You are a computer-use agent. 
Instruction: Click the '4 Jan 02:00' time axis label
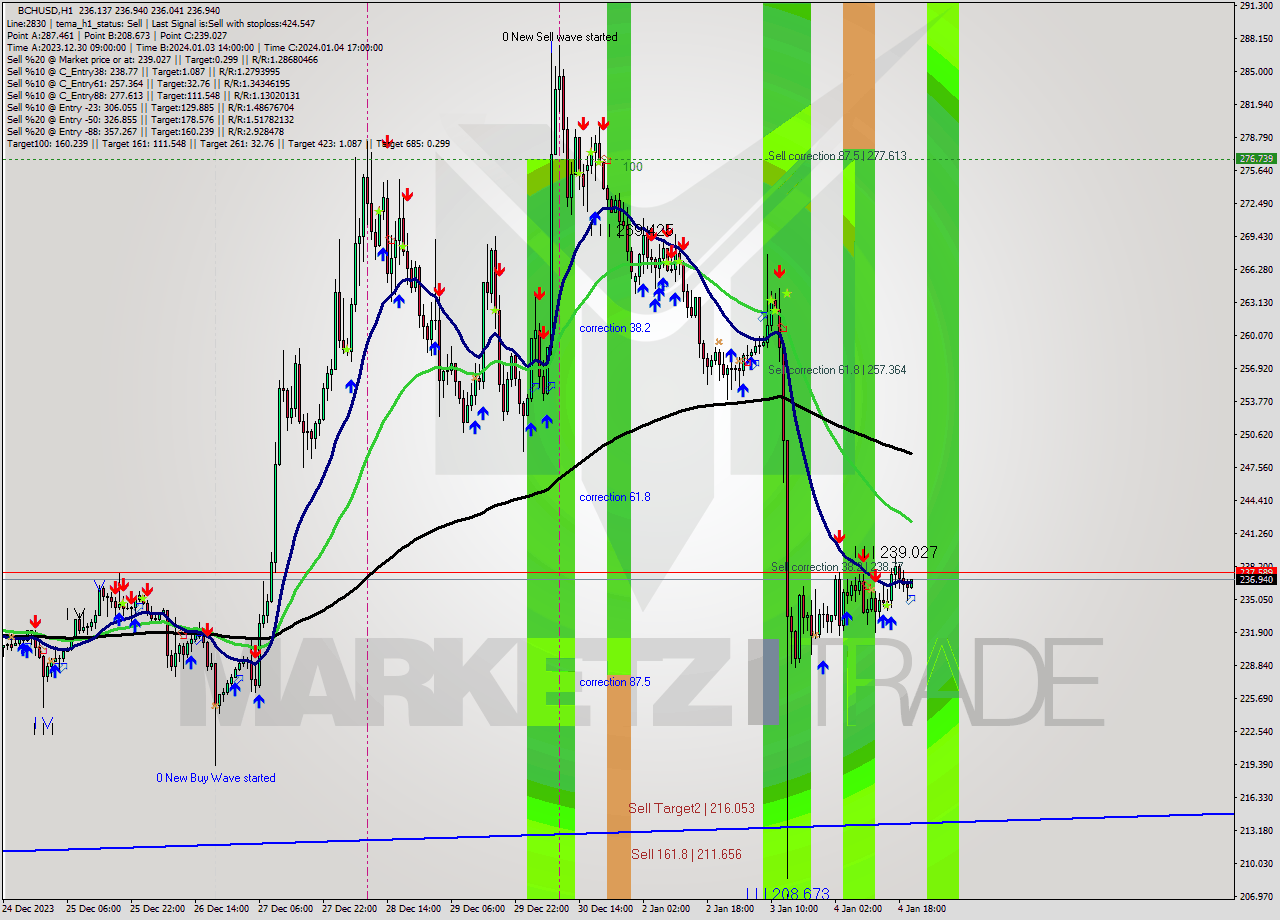pyautogui.click(x=858, y=909)
